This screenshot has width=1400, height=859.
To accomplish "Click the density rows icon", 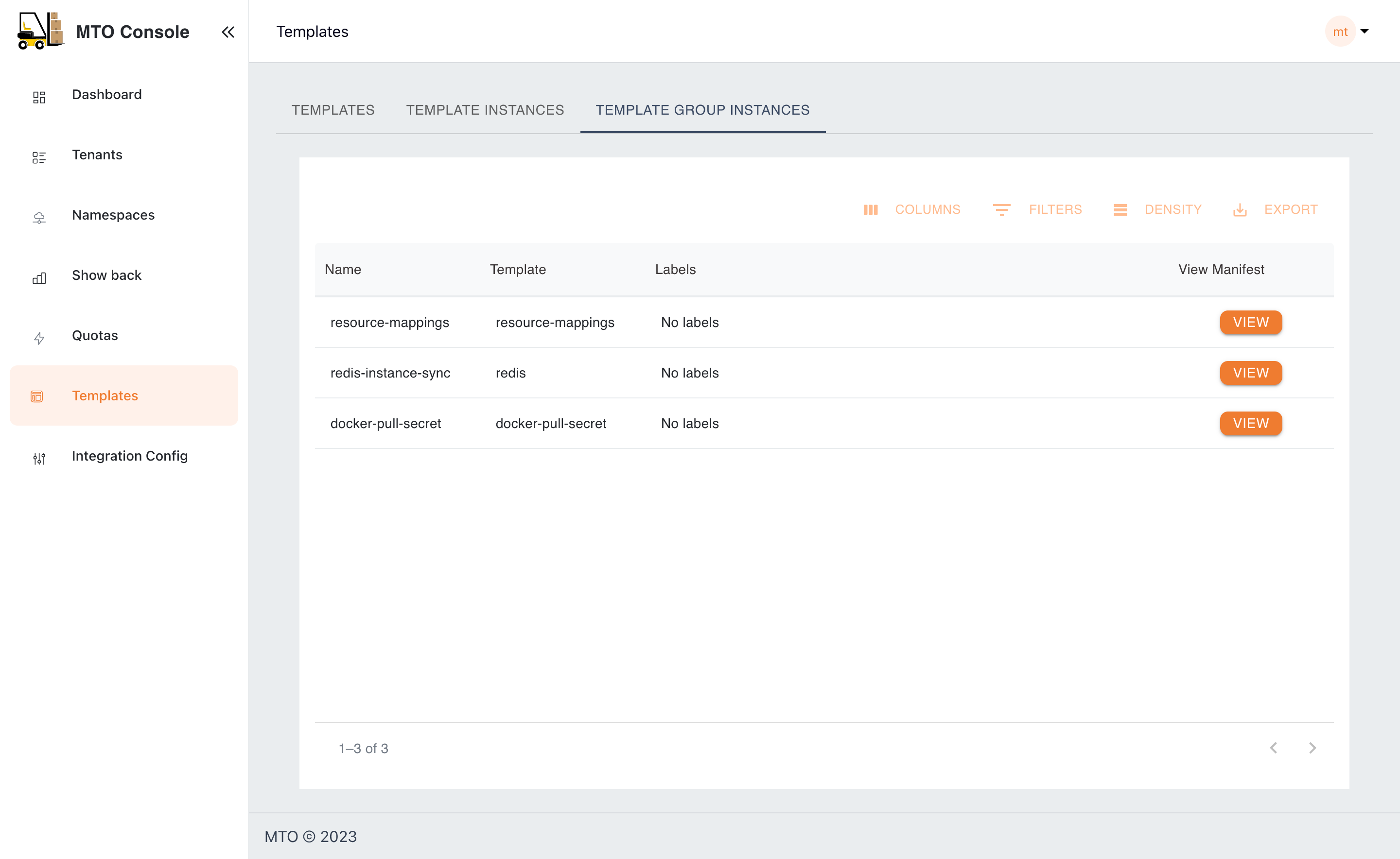I will pyautogui.click(x=1120, y=209).
